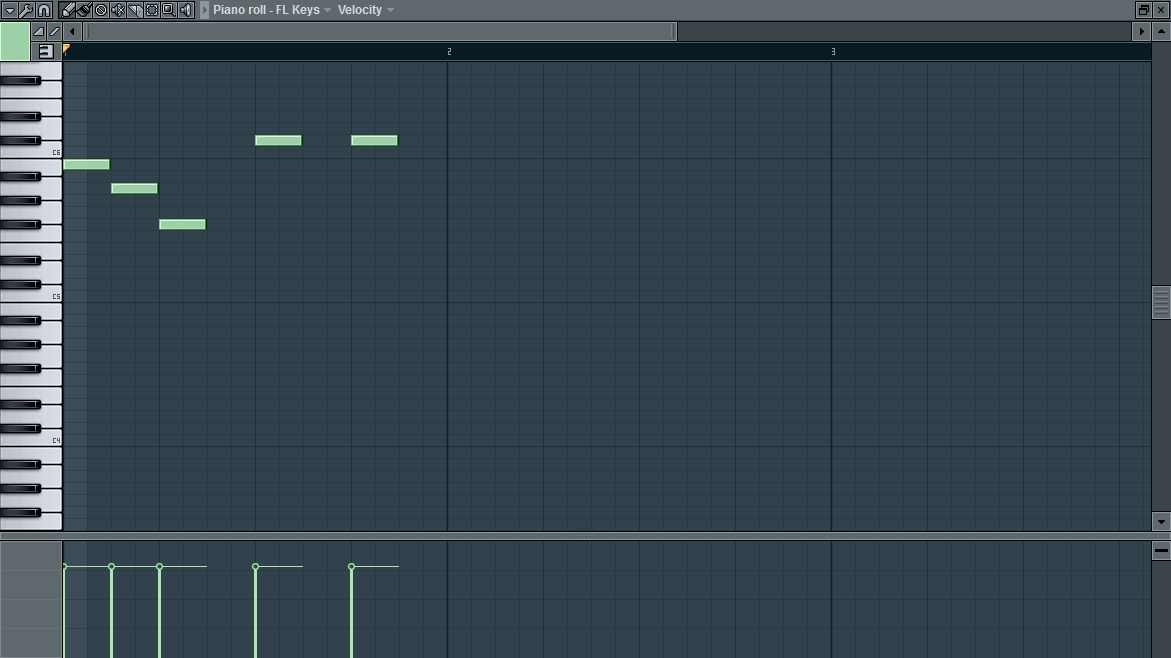Click bar 2 in the timeline ruler

(449, 52)
